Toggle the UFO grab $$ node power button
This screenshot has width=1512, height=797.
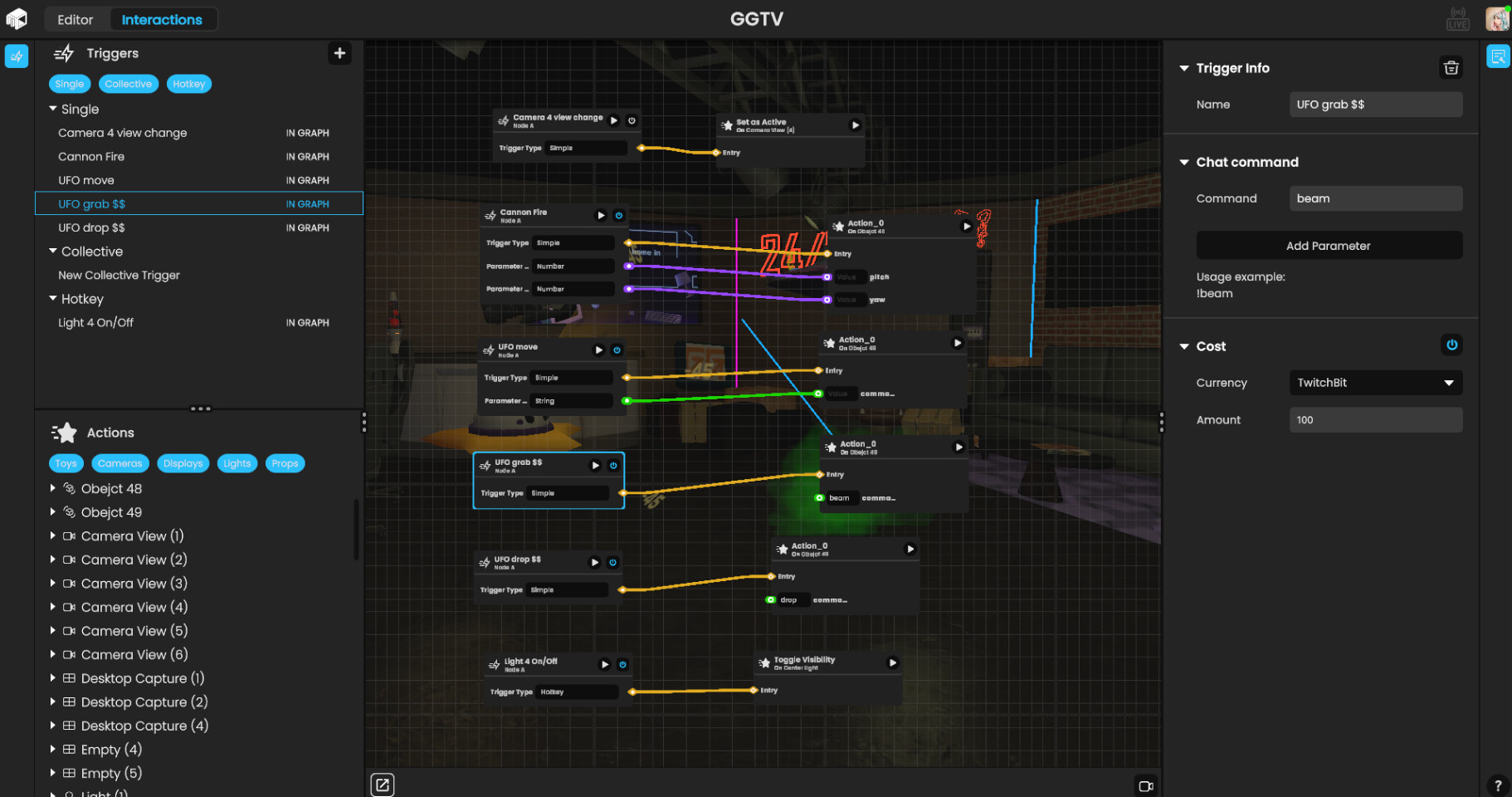pos(612,466)
